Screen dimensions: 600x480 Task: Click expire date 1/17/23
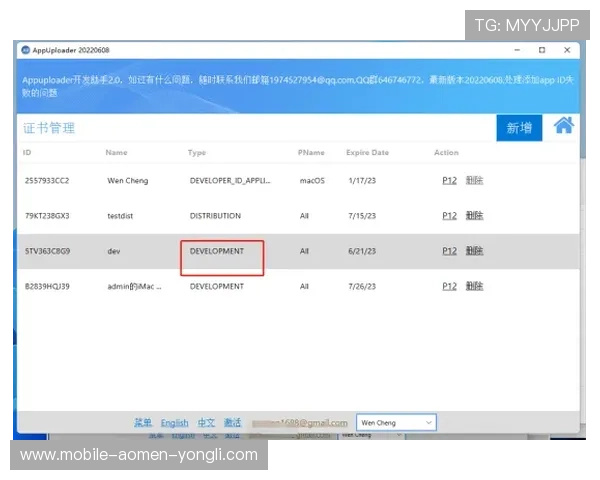362,180
